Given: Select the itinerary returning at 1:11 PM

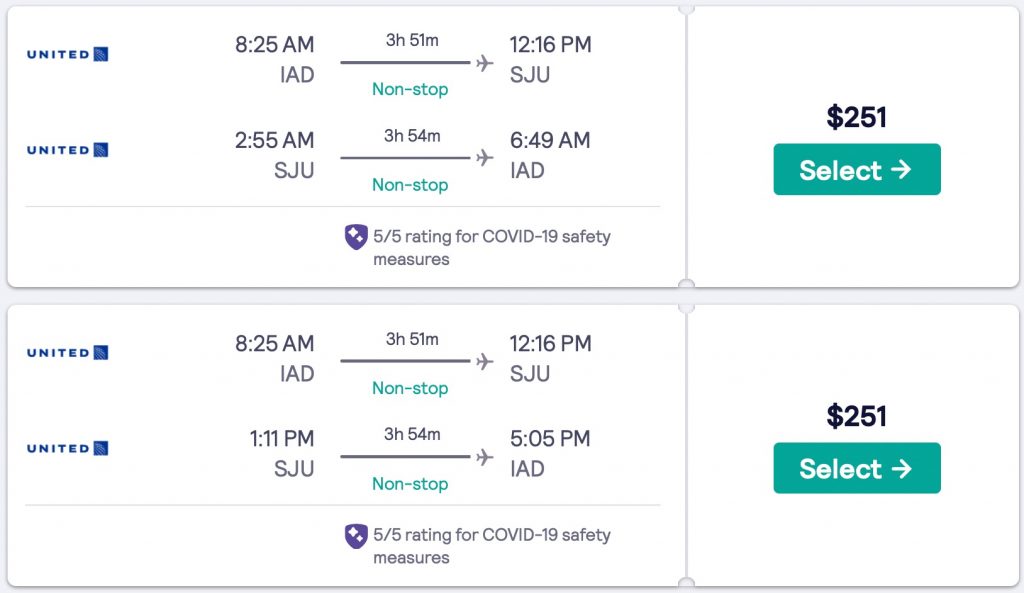Looking at the screenshot, I should coord(856,468).
